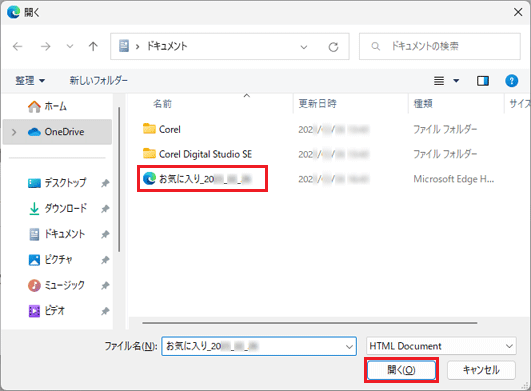531x391 pixels.
Task: Click the navigation pane vertical scrollbar
Action: pyautogui.click(x=119, y=179)
